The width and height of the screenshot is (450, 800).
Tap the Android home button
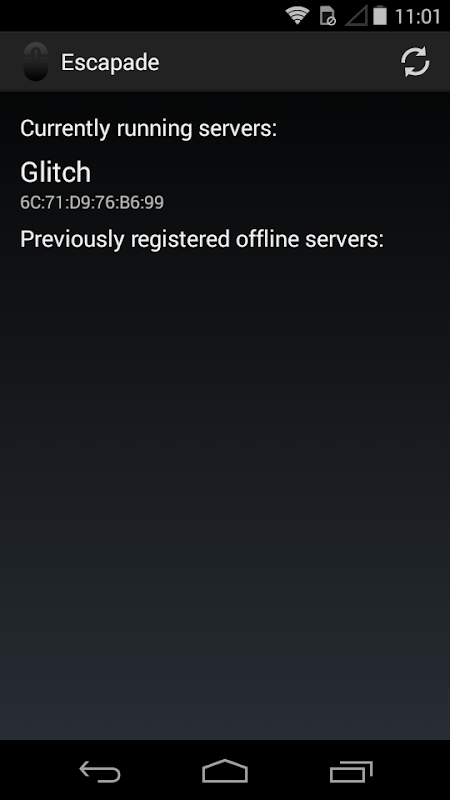click(225, 770)
